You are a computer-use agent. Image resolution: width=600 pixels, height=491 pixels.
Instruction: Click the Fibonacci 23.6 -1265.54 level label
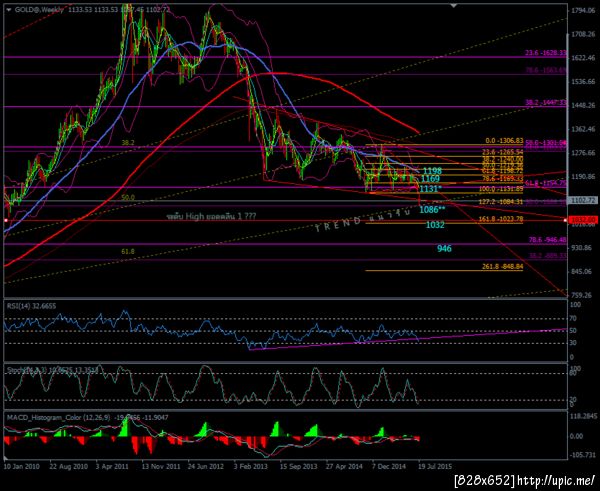tap(504, 152)
